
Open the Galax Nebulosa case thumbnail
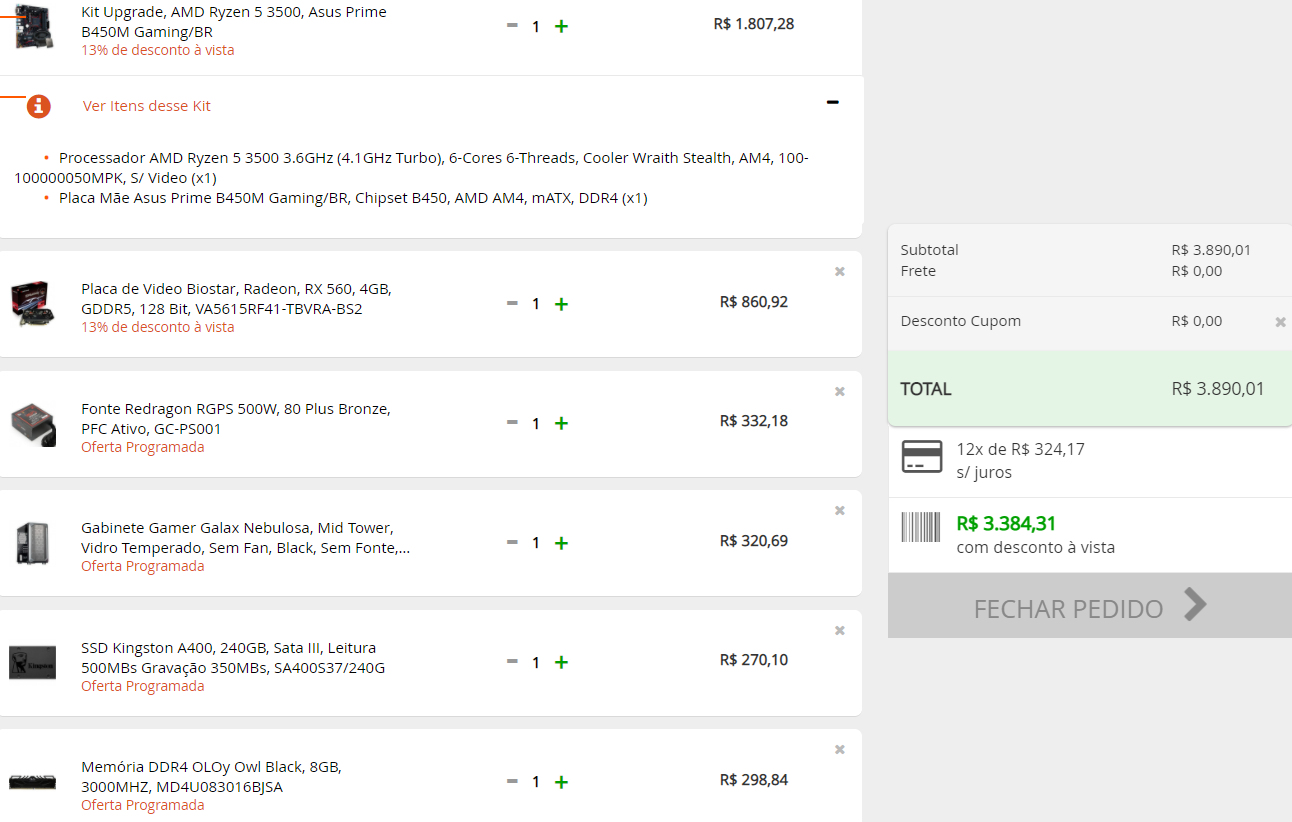click(33, 543)
